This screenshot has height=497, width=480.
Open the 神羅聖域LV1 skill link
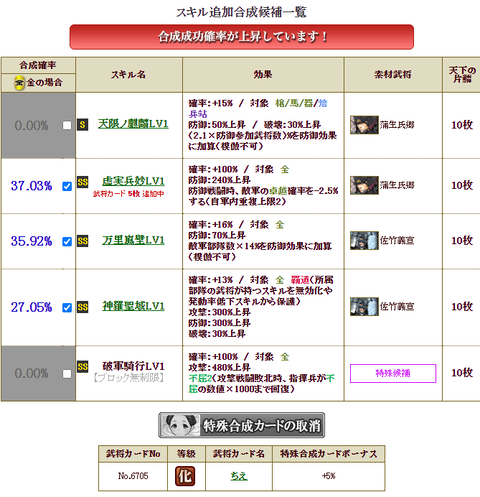click(x=133, y=306)
